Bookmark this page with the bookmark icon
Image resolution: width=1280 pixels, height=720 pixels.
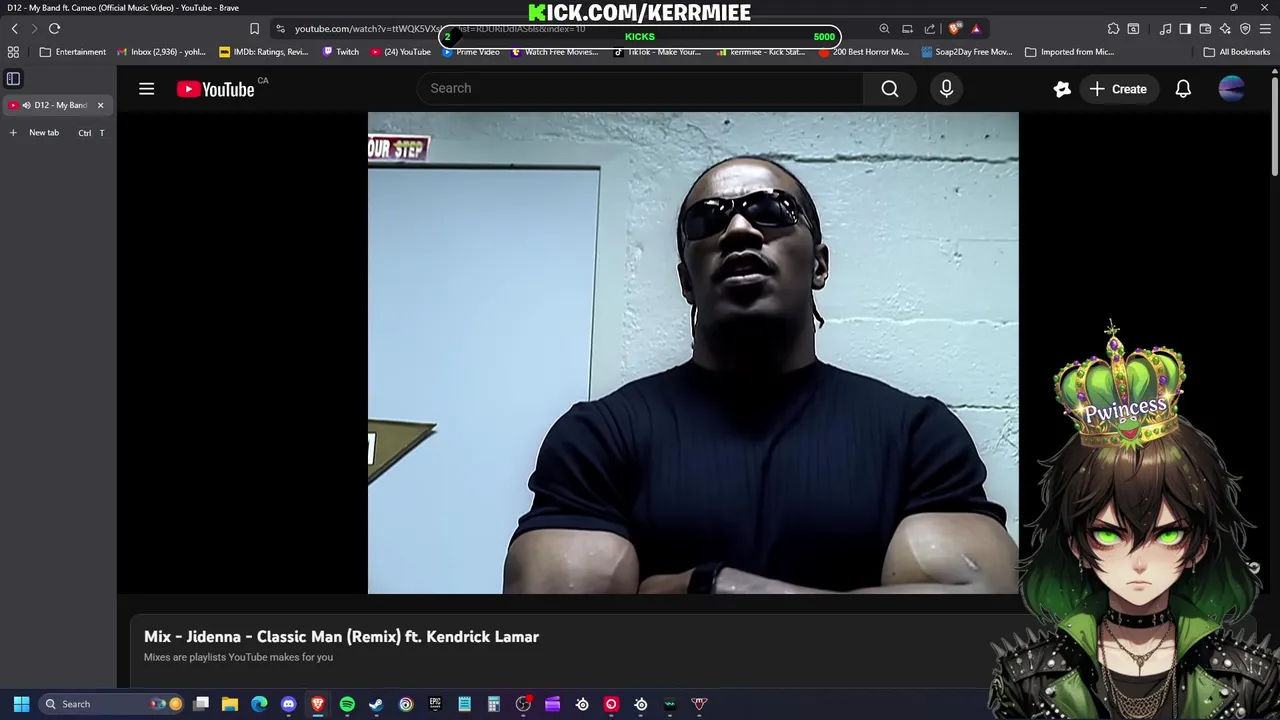tap(254, 29)
